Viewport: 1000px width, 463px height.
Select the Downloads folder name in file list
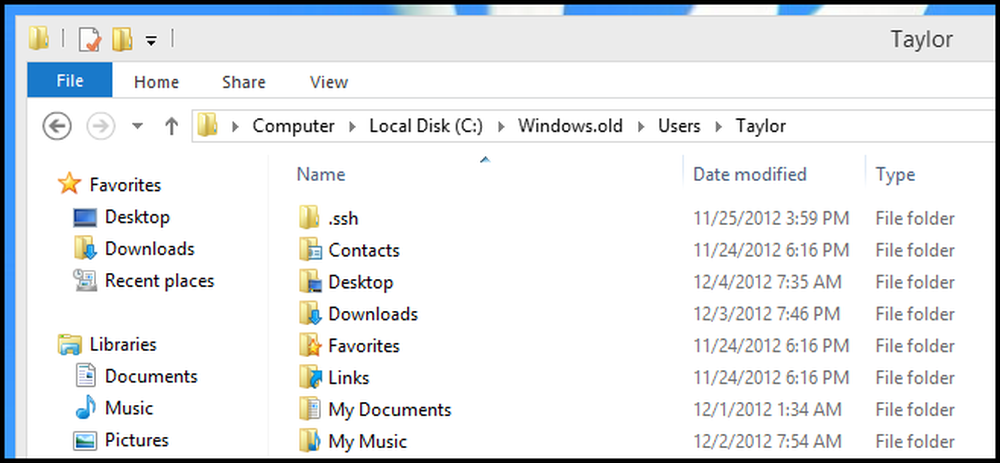tap(373, 314)
